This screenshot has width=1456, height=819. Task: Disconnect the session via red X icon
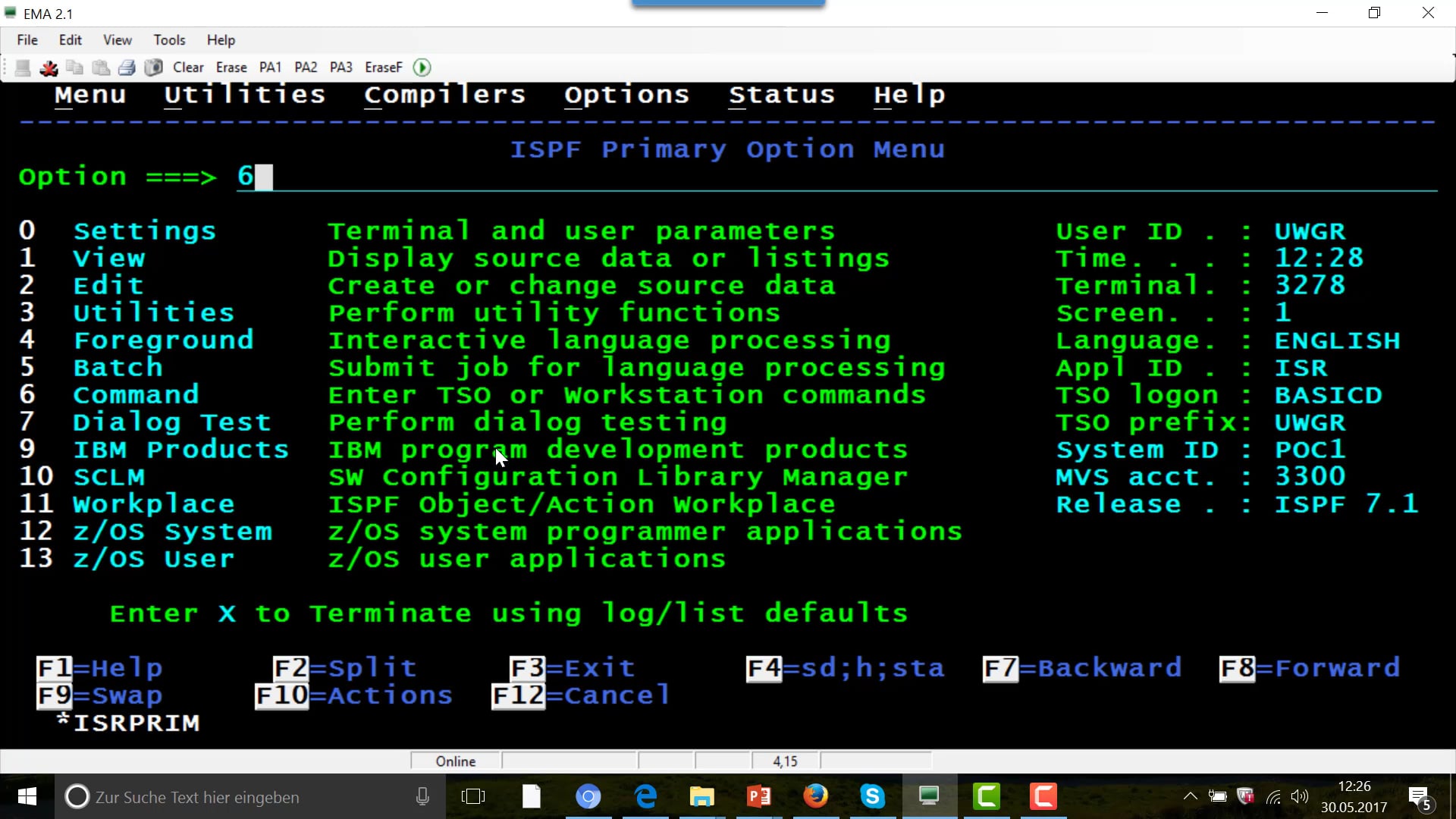(x=49, y=67)
